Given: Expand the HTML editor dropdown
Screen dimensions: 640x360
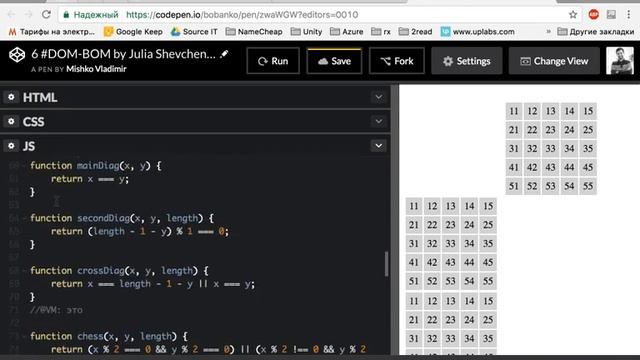Looking at the screenshot, I should pos(378,97).
